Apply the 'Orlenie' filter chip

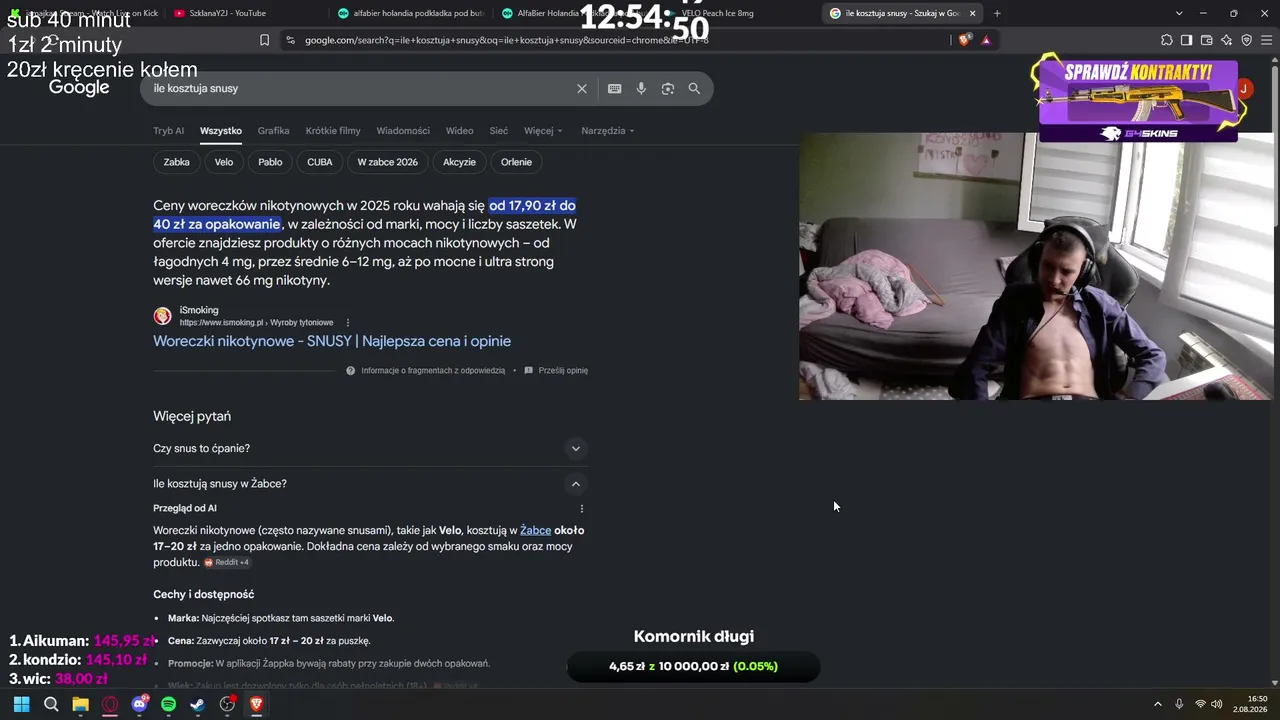pos(517,162)
